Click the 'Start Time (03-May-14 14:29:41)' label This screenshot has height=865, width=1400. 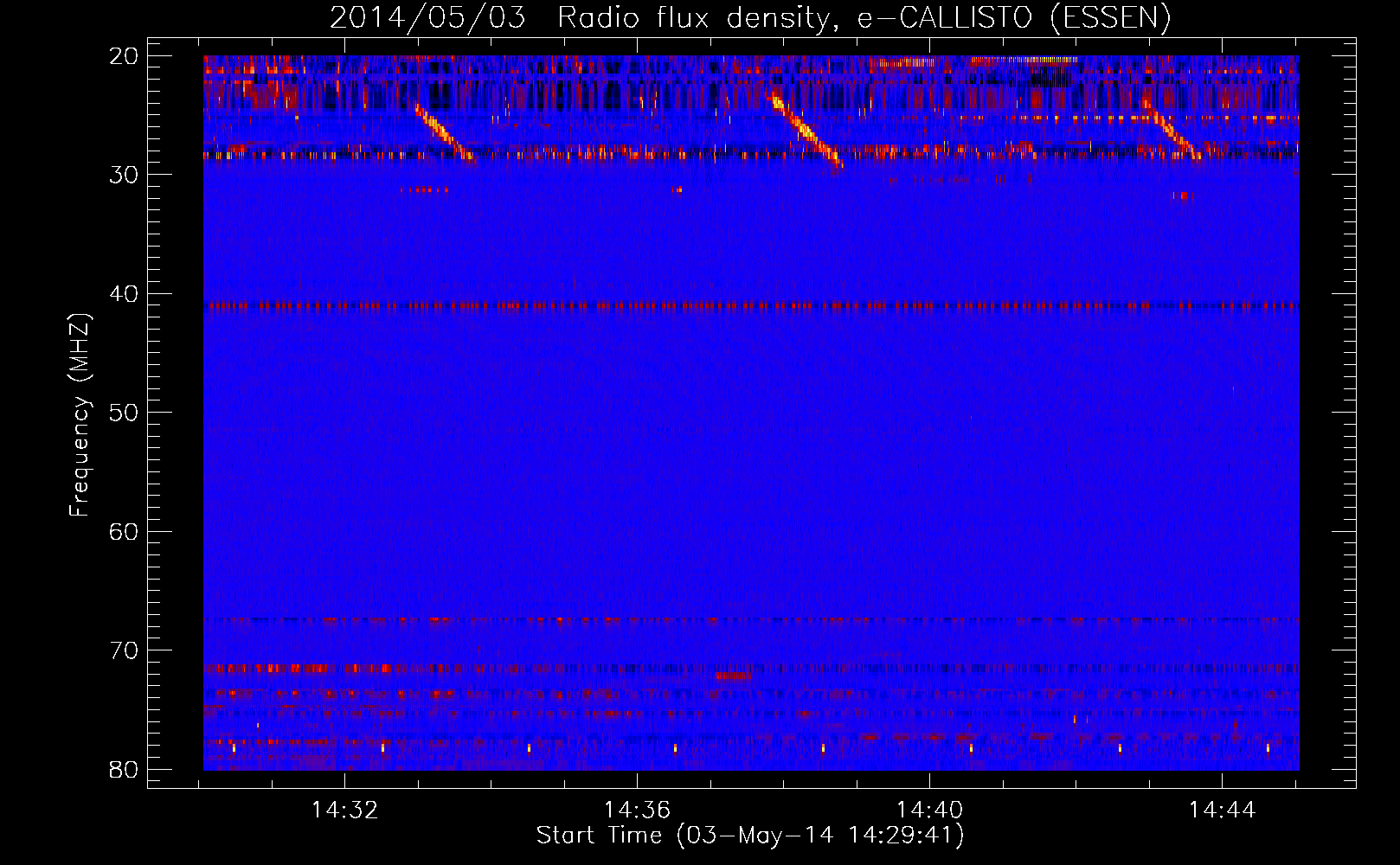coord(749,836)
